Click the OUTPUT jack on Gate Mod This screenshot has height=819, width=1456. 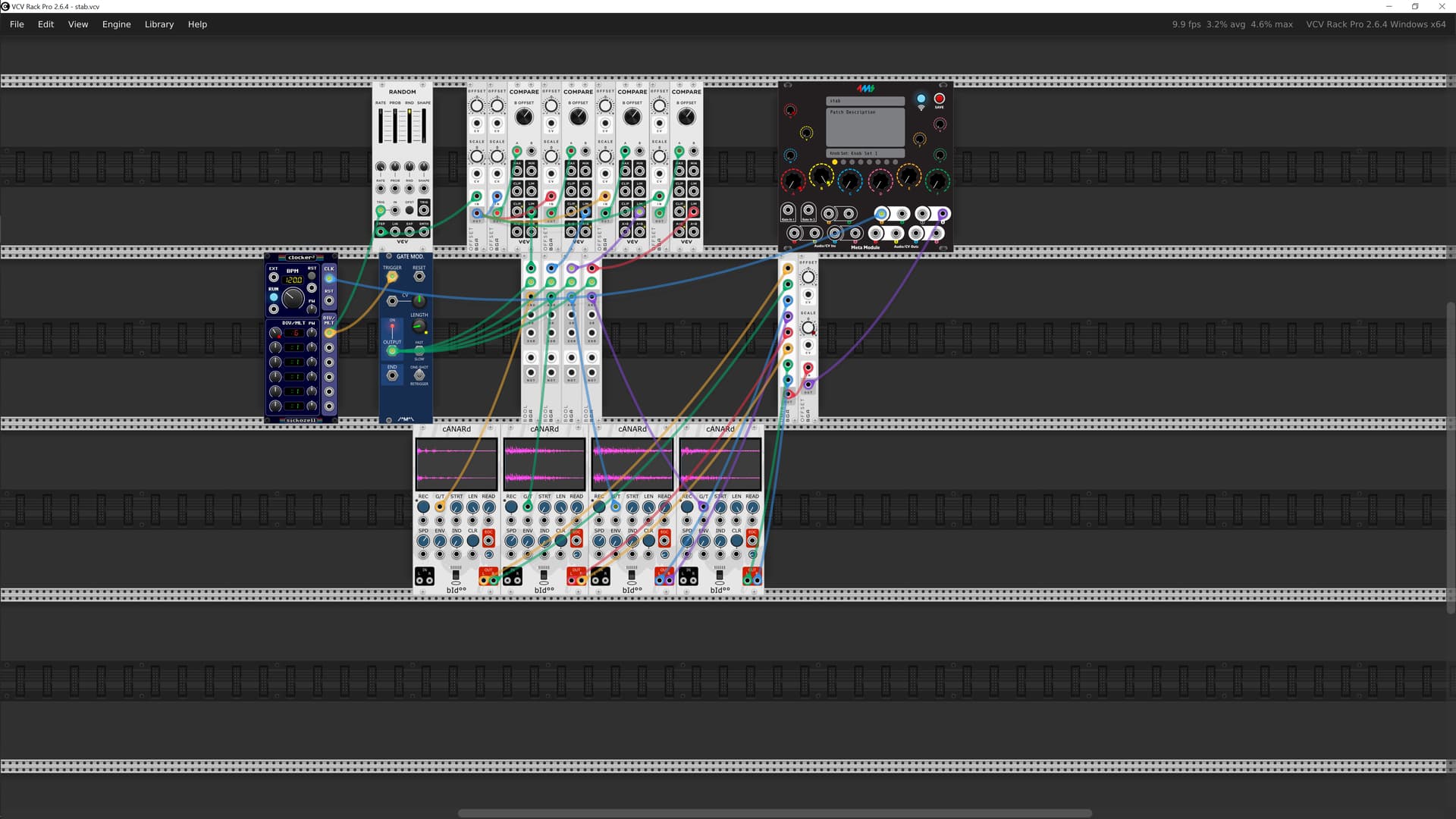(392, 350)
